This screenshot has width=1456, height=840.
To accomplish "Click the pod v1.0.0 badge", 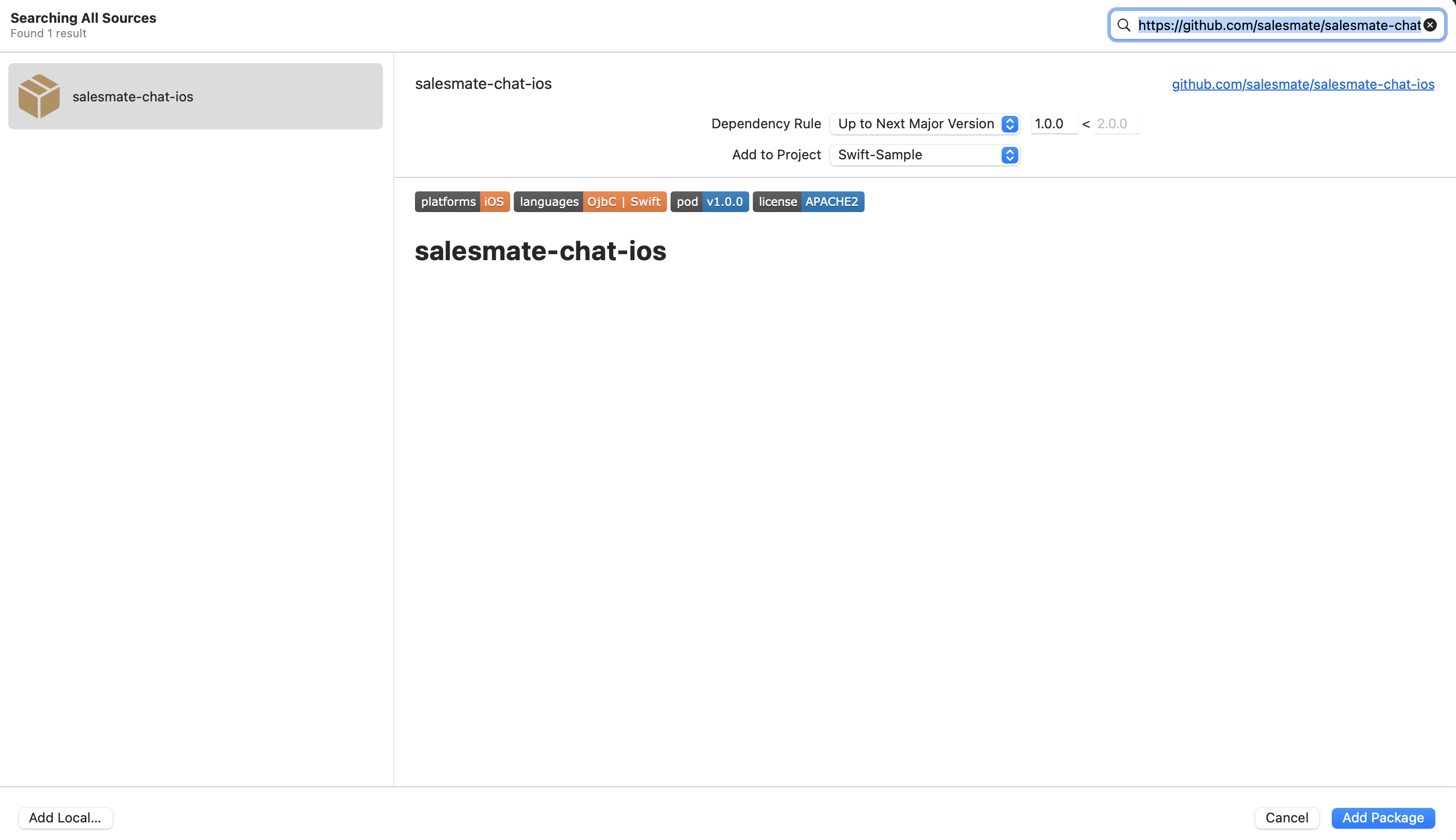I will click(x=709, y=201).
